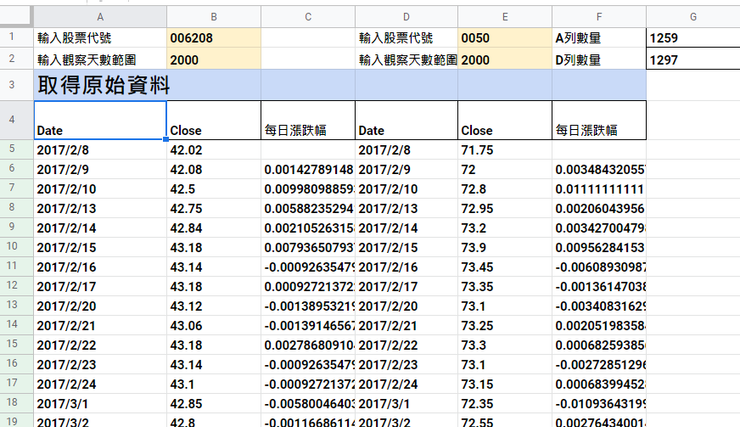The height and width of the screenshot is (427, 740).
Task: Select the 2000 days cell in column E
Action: [x=504, y=59]
